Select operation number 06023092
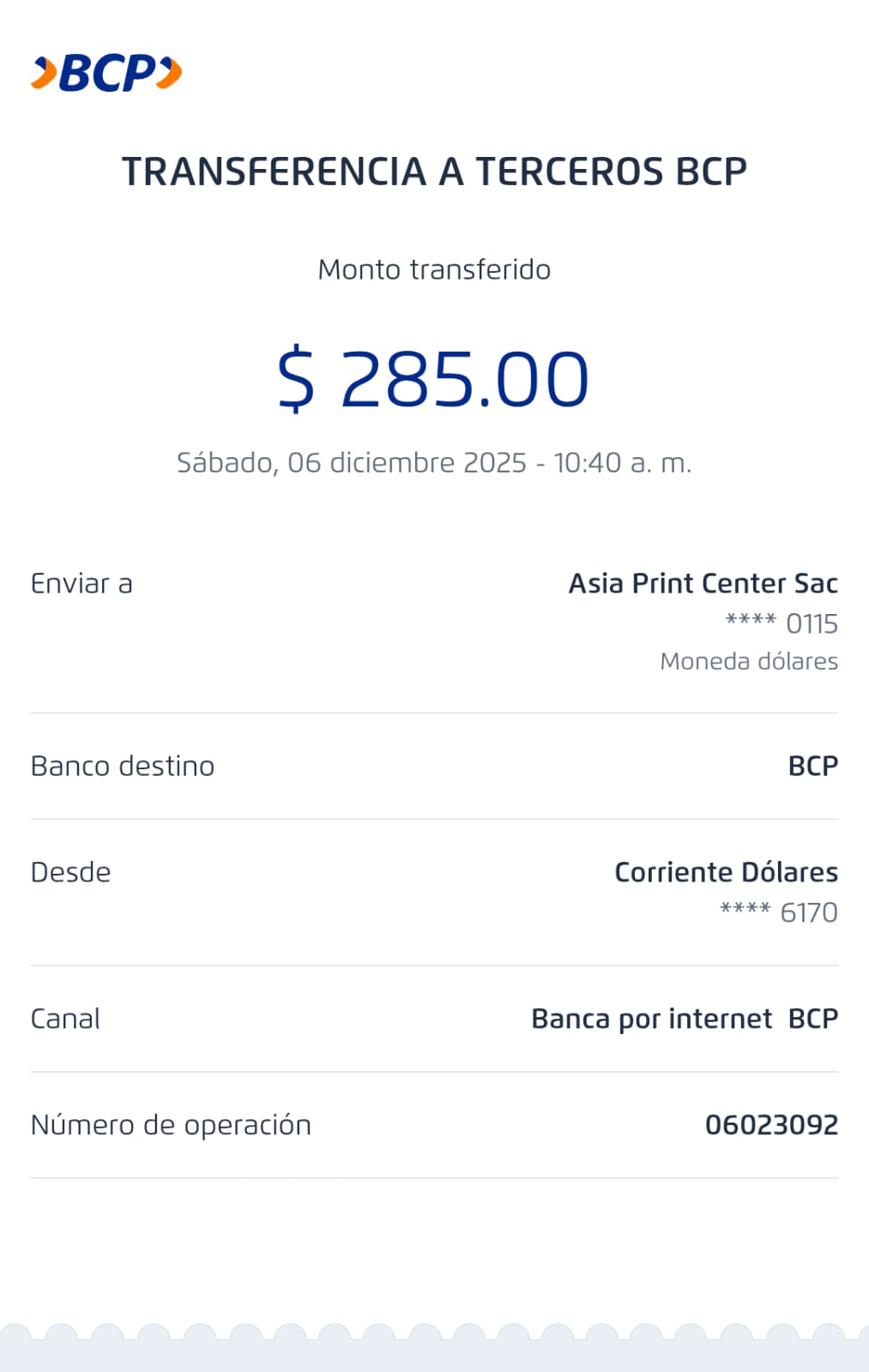Viewport: 869px width, 1372px height. (x=771, y=1125)
